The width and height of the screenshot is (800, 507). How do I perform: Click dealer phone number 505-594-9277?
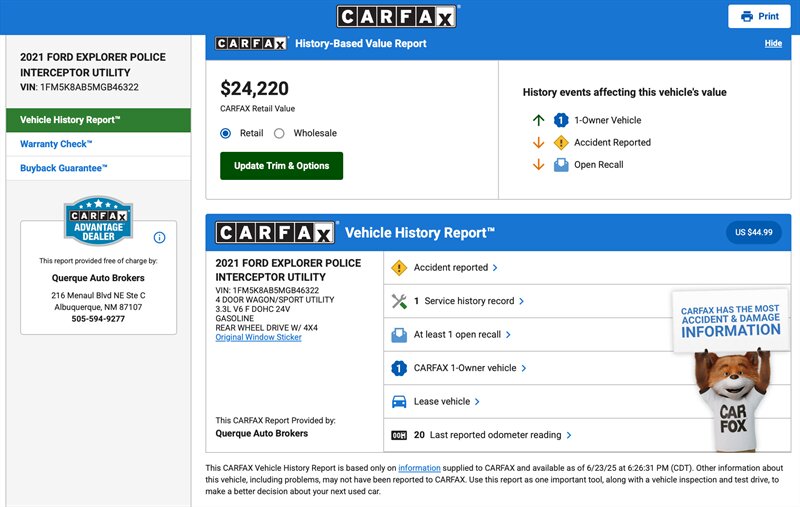98,319
